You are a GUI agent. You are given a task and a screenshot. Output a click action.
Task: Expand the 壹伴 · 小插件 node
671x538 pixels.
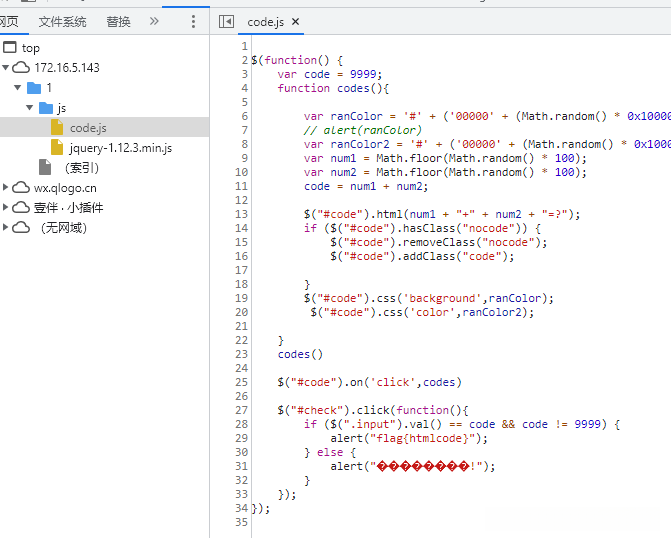(6, 207)
